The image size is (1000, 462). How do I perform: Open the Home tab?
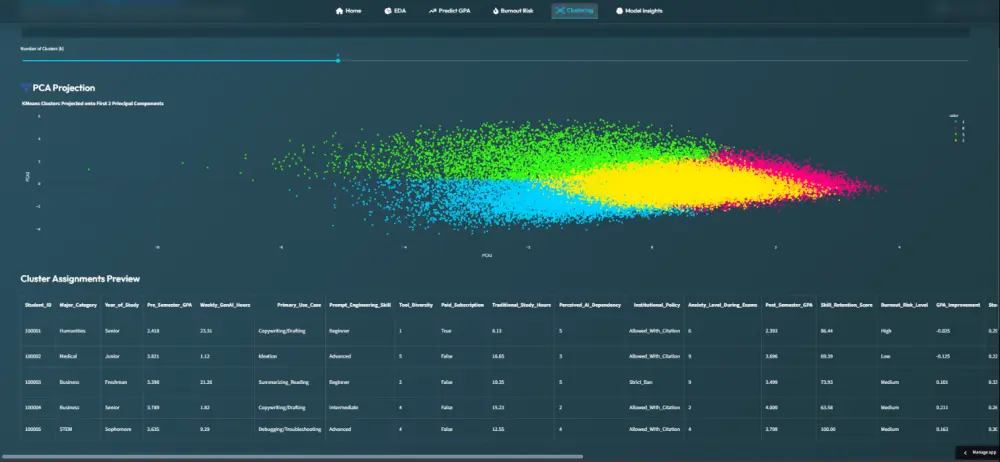click(x=348, y=11)
